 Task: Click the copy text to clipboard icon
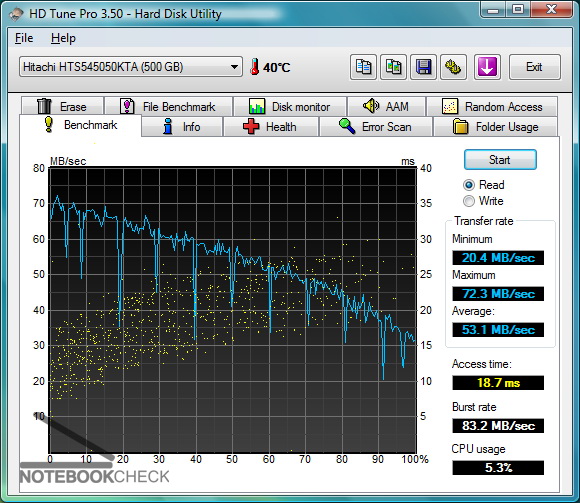[x=363, y=67]
